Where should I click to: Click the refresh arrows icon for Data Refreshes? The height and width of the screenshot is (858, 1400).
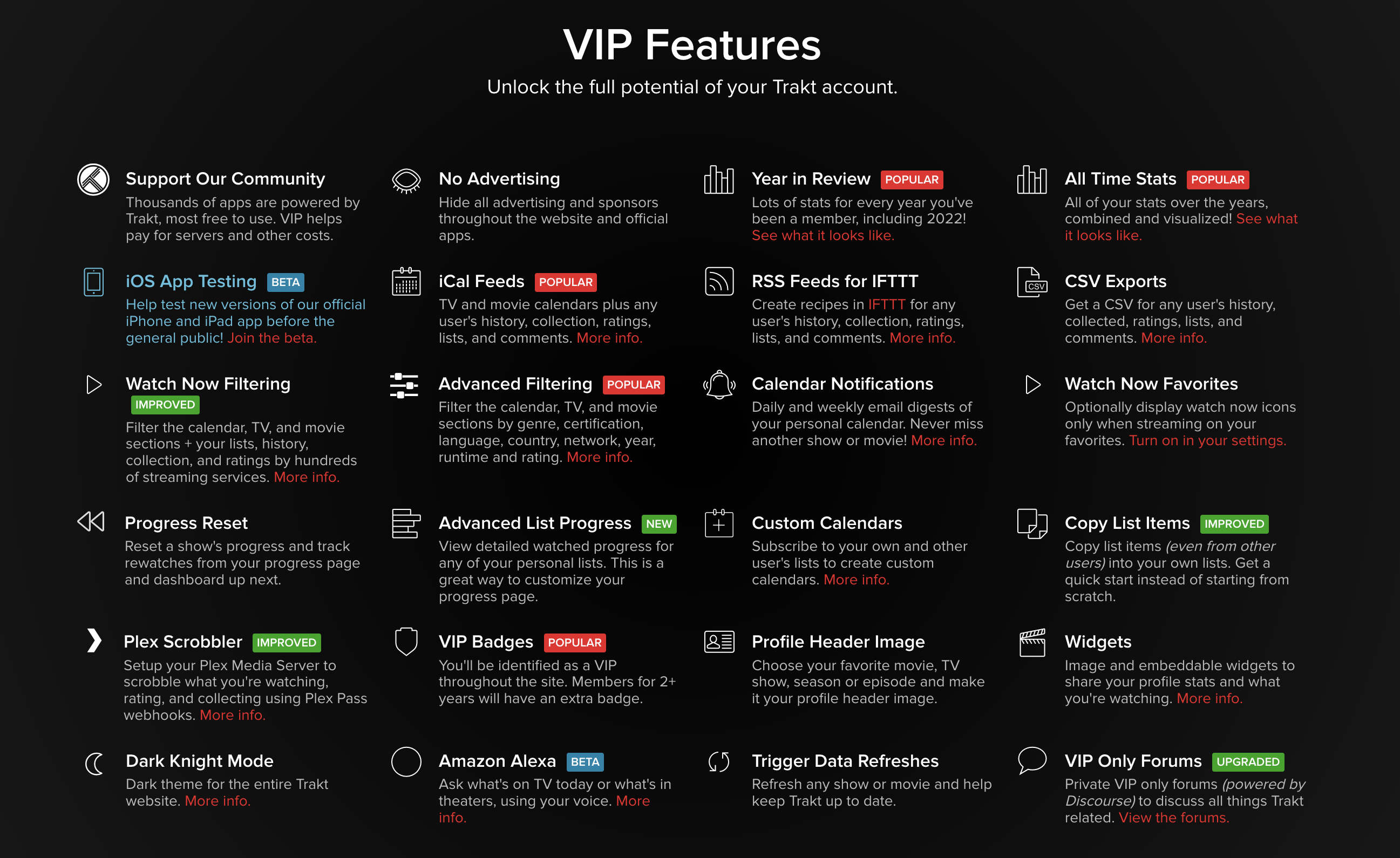pos(719,762)
